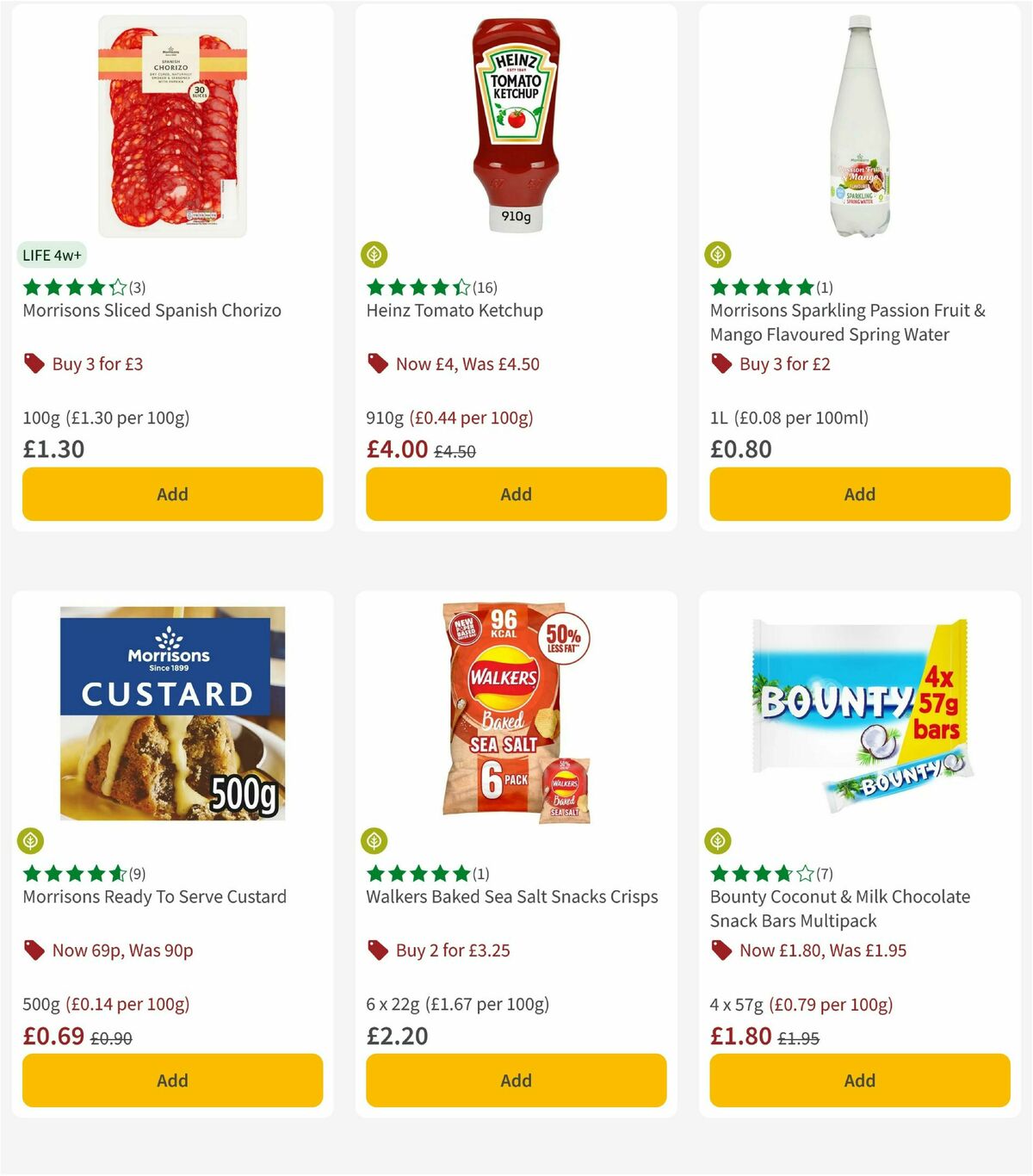Click the offer tag icon beside 'Now 69p, Was 90p'
Screen dimensions: 1033x1176
click(x=34, y=950)
